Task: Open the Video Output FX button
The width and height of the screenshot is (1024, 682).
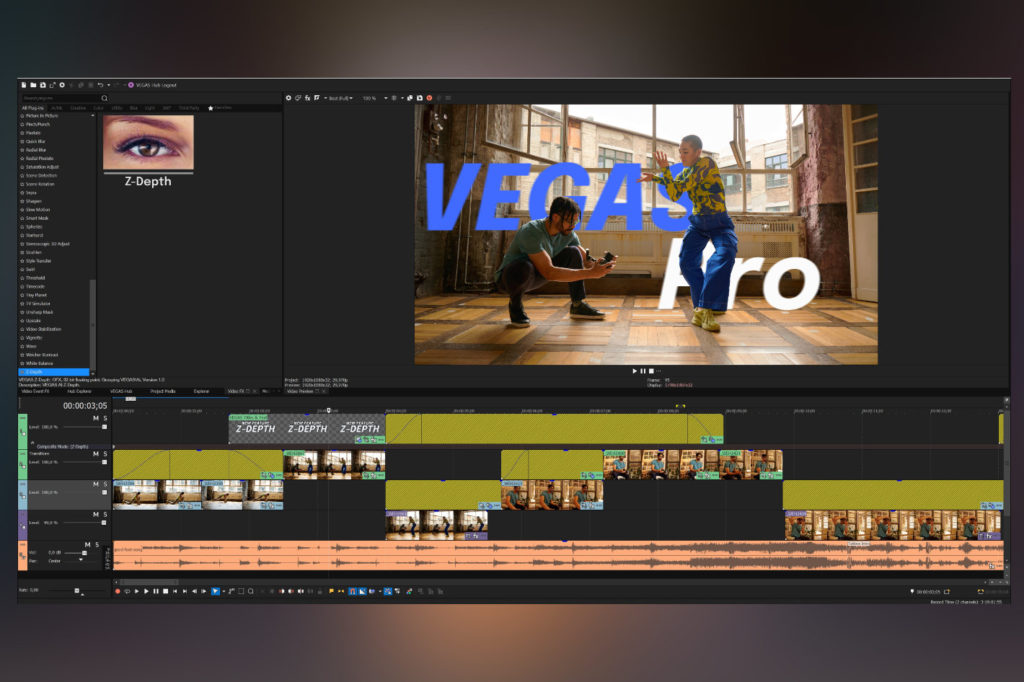Action: [308, 98]
